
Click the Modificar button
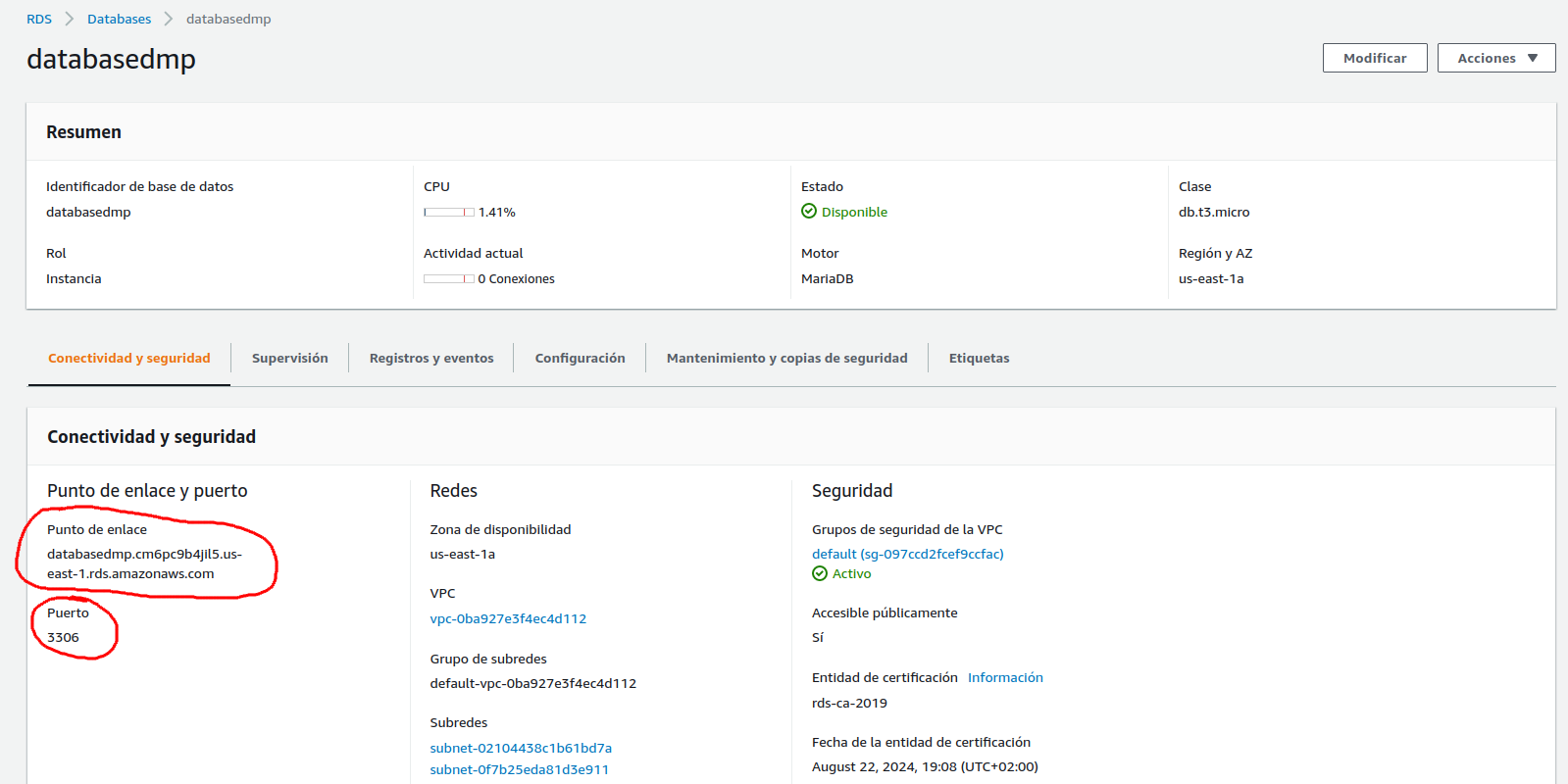tap(1374, 58)
